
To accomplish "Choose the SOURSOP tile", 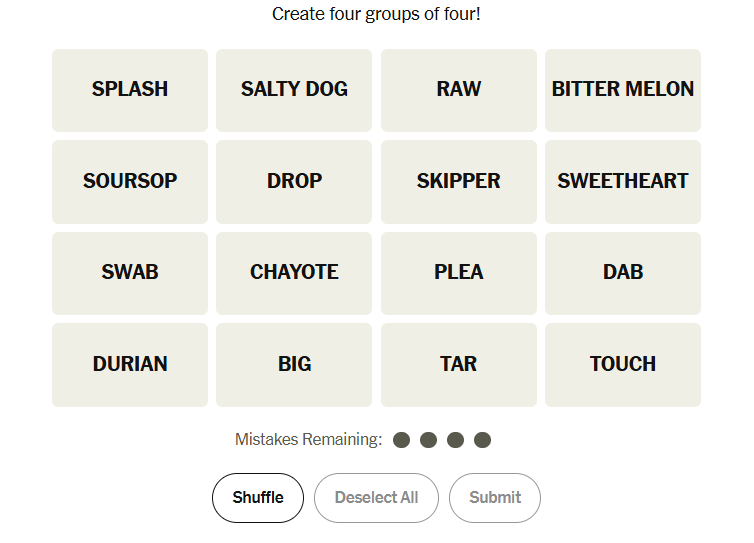I will click(x=130, y=182).
